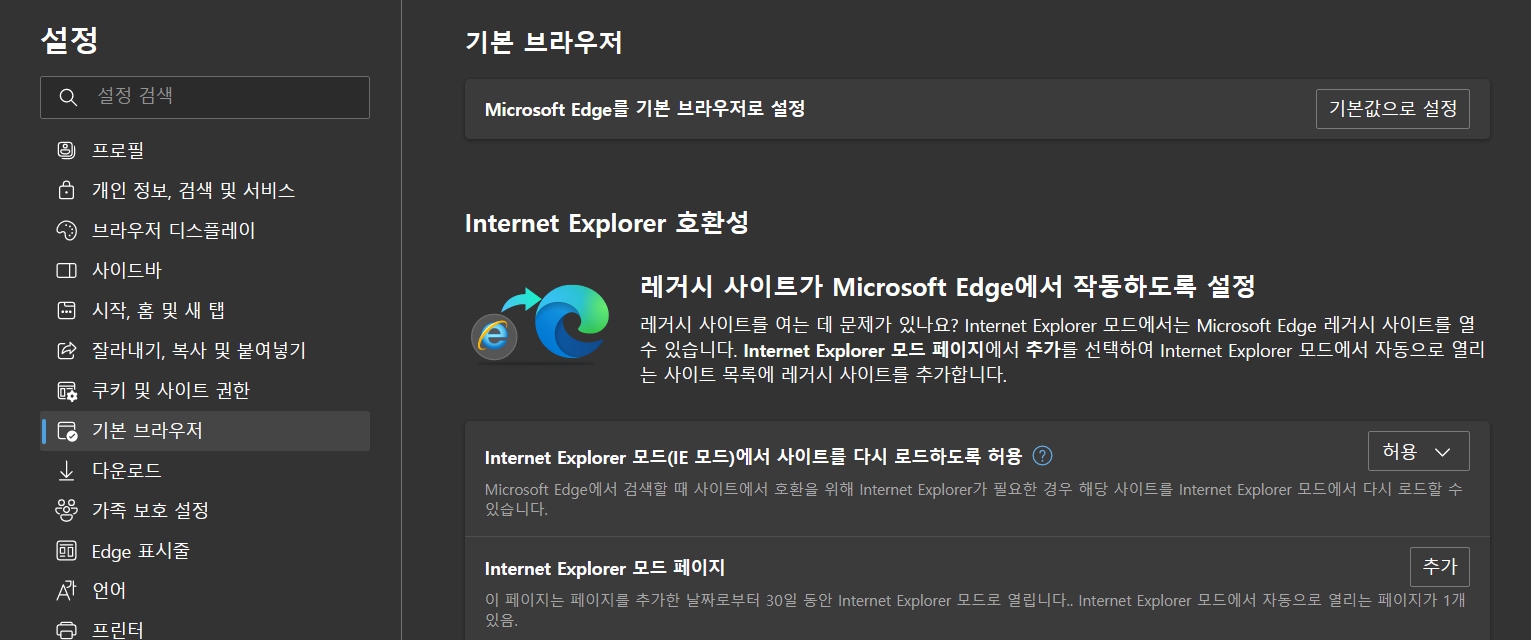Click the Internet Explorer 모드 페이지 label
The height and width of the screenshot is (640, 1531).
point(605,568)
